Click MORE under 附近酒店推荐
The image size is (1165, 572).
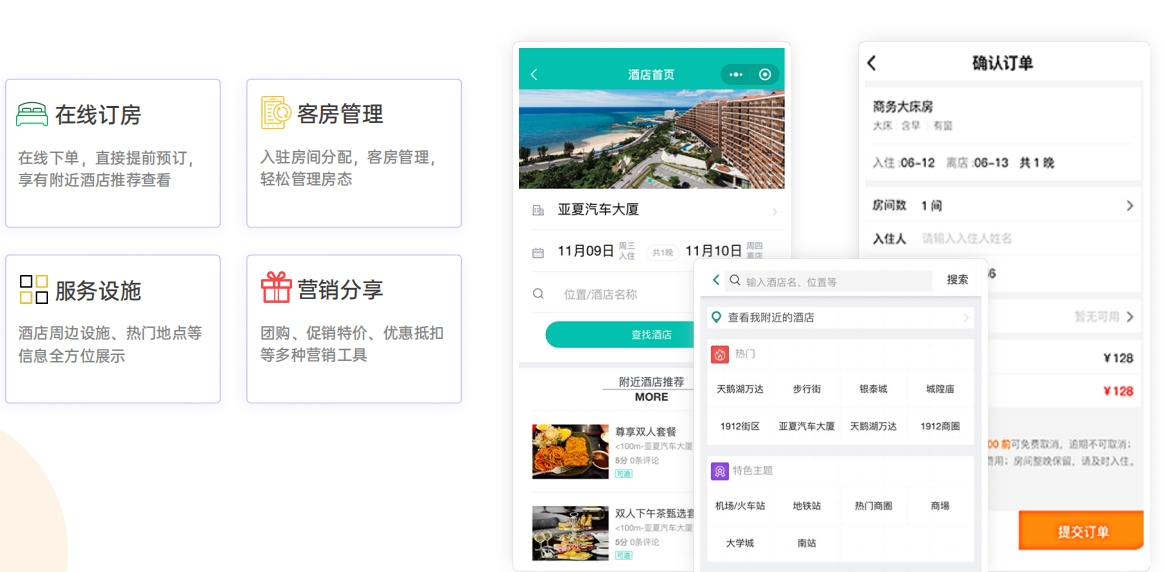pyautogui.click(x=652, y=397)
